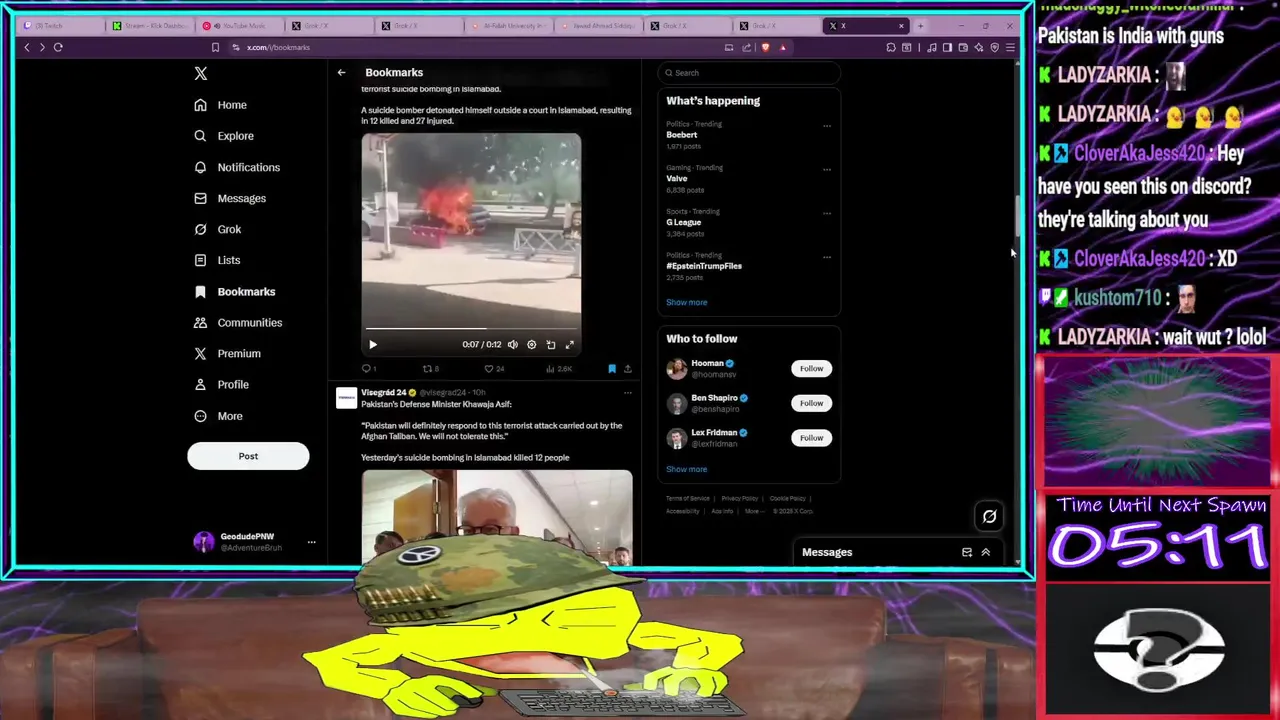The image size is (1280, 720).
Task: Open Notifications in the sidebar
Action: click(x=237, y=167)
